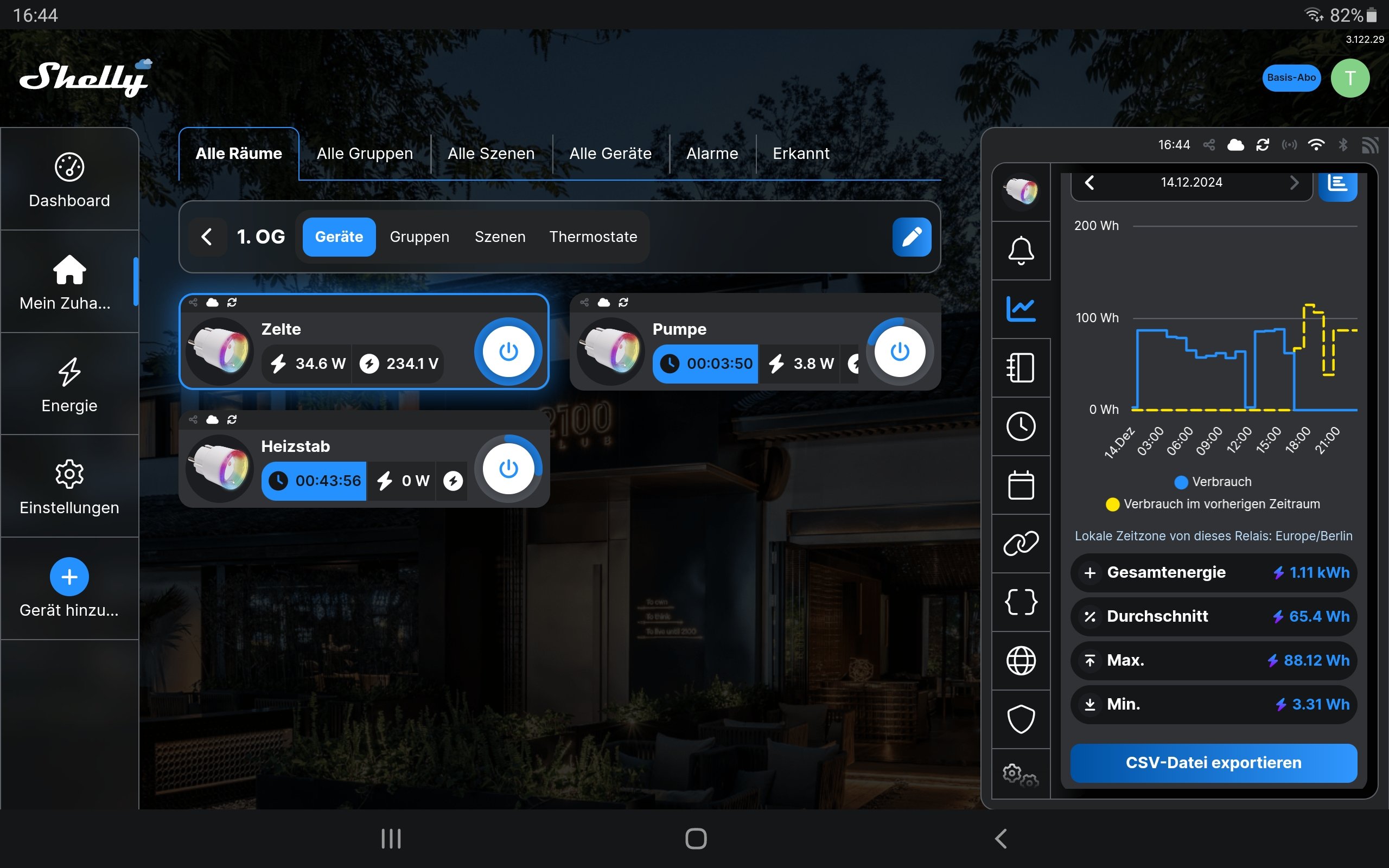This screenshot has height=868, width=1389.
Task: Open the user profile avatar T
Action: pos(1350,78)
